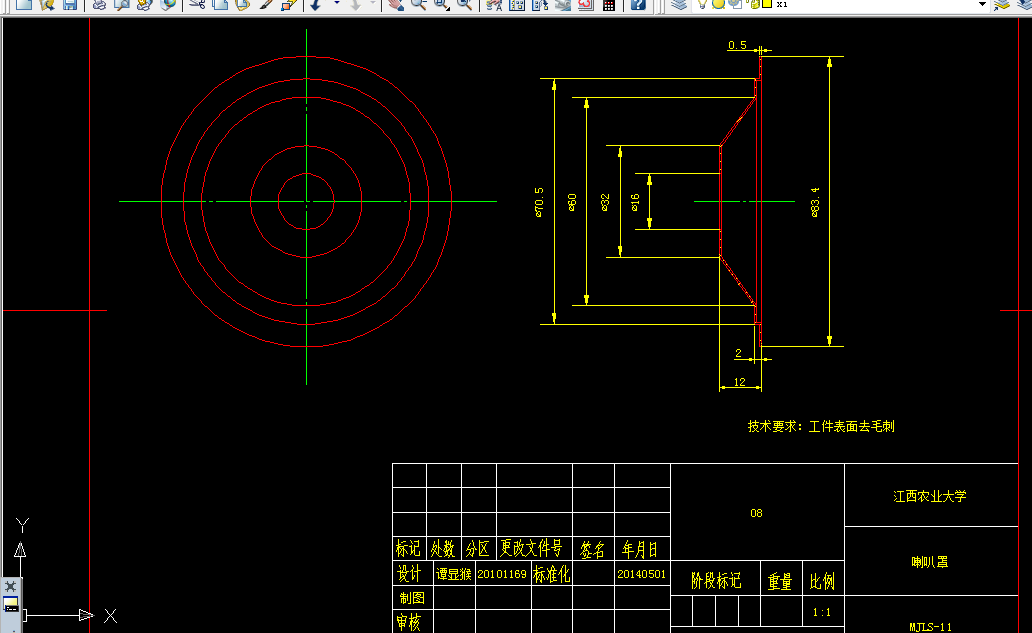Viewport: 1032px width, 633px height.
Task: Click the part name 喇叭罩 text
Action: click(929, 562)
